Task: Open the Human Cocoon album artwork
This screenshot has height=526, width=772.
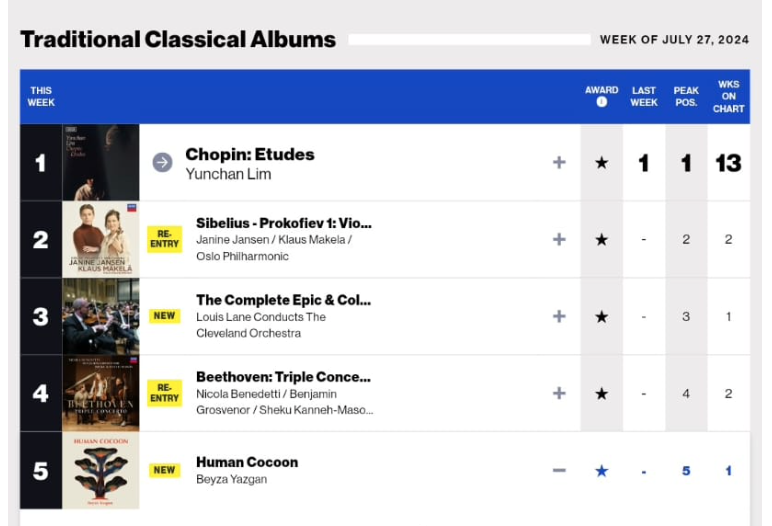Action: tap(100, 470)
